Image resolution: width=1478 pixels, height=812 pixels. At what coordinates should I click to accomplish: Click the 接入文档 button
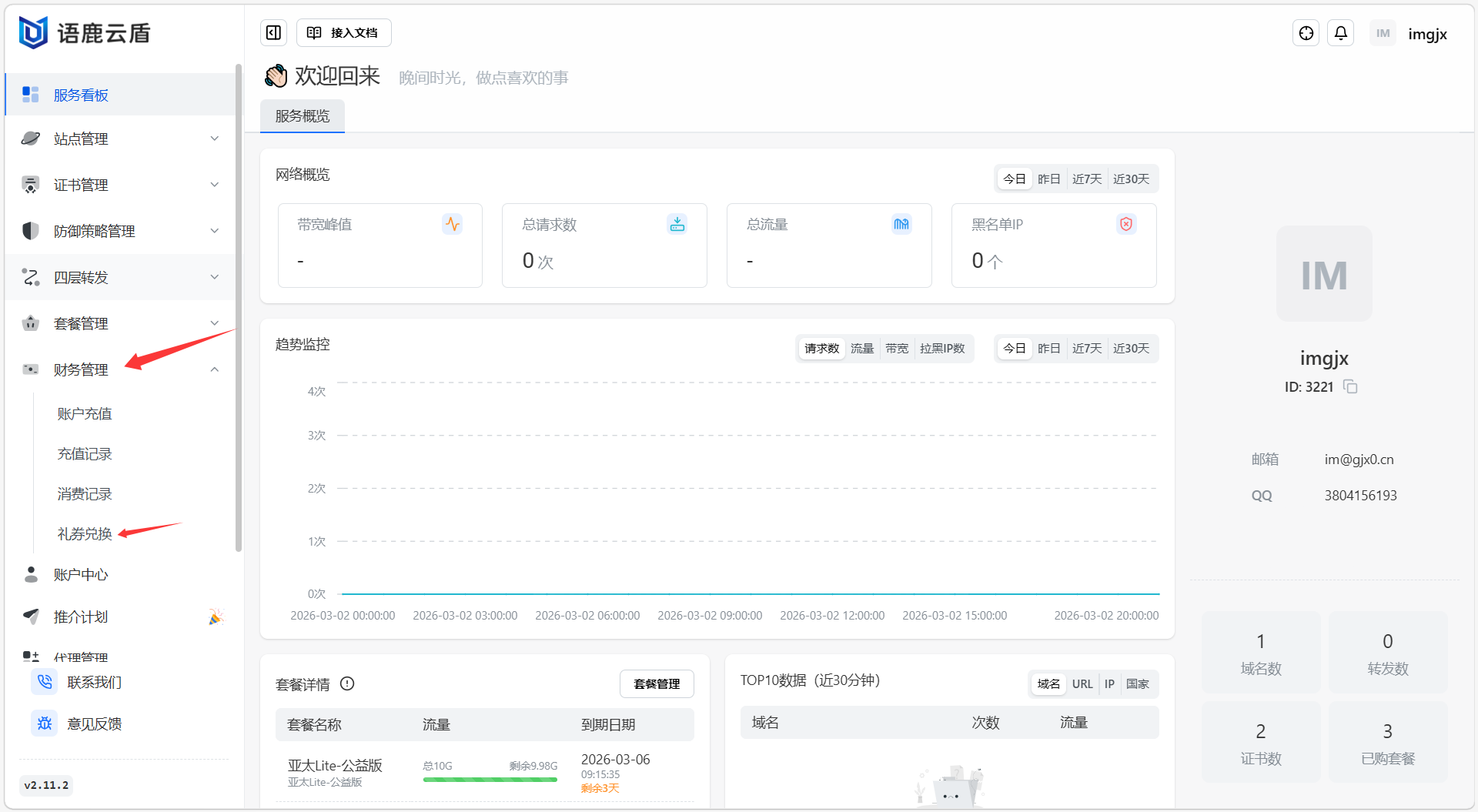click(x=343, y=32)
